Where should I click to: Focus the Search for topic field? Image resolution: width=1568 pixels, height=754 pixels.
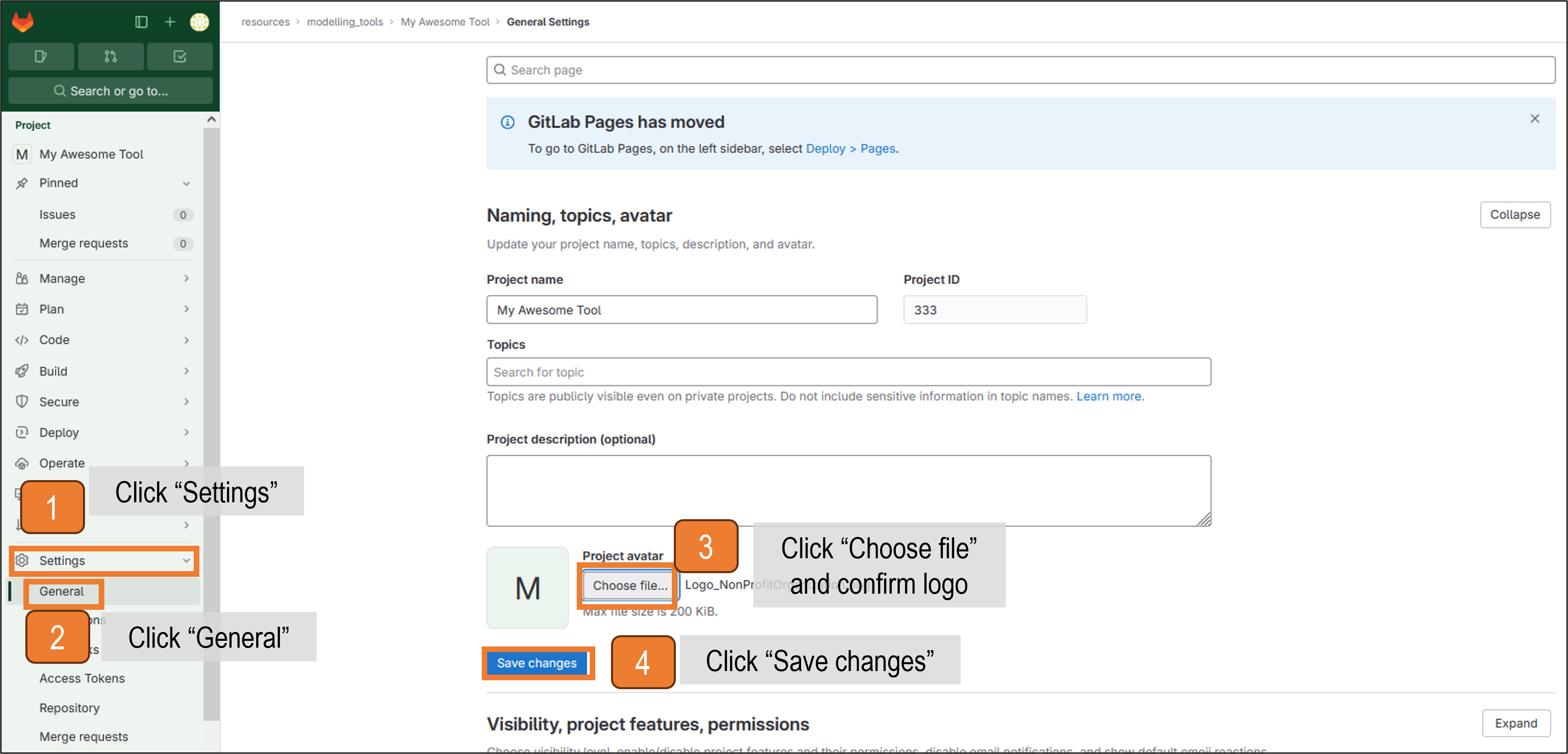[x=849, y=372]
